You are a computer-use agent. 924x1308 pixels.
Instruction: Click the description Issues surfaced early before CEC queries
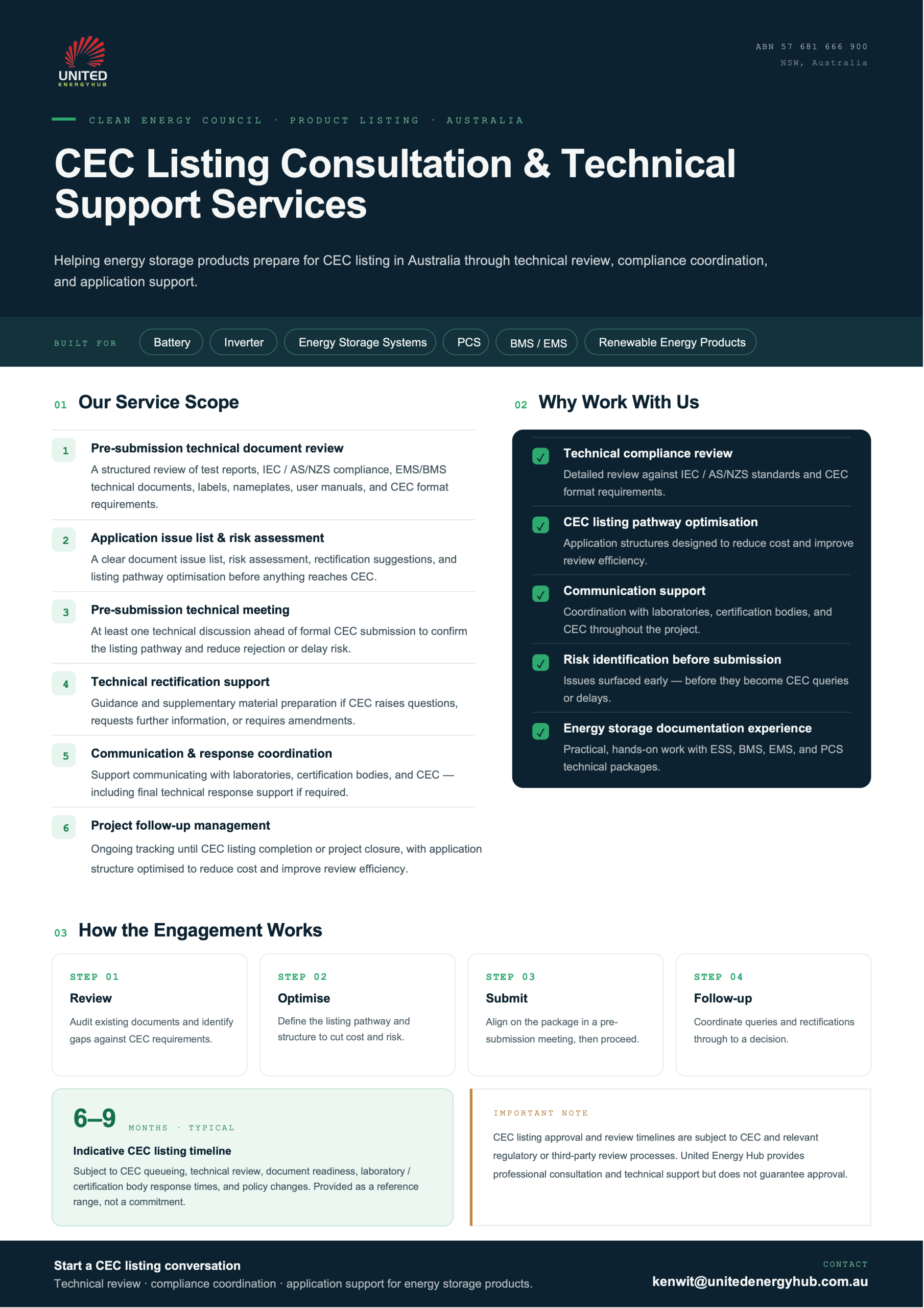pyautogui.click(x=706, y=689)
